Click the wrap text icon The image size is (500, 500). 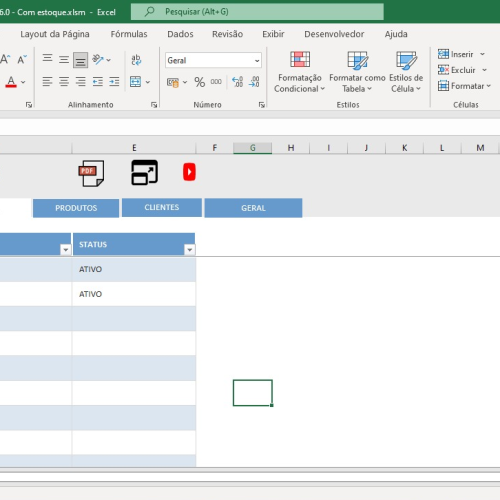(136, 60)
